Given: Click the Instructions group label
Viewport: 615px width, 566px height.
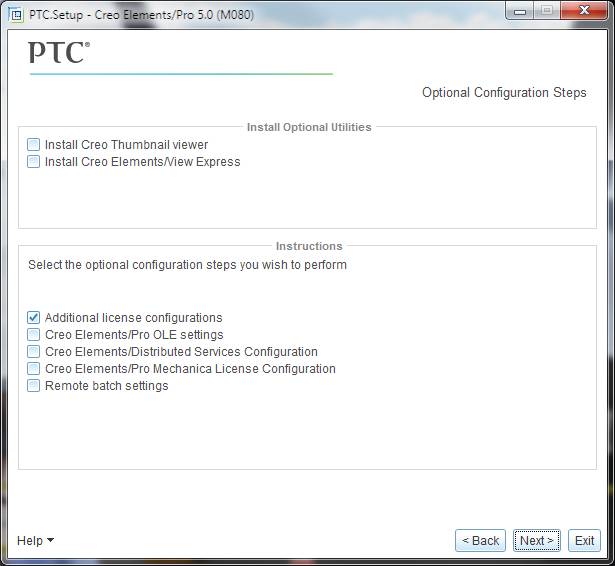Looking at the screenshot, I should tap(309, 246).
